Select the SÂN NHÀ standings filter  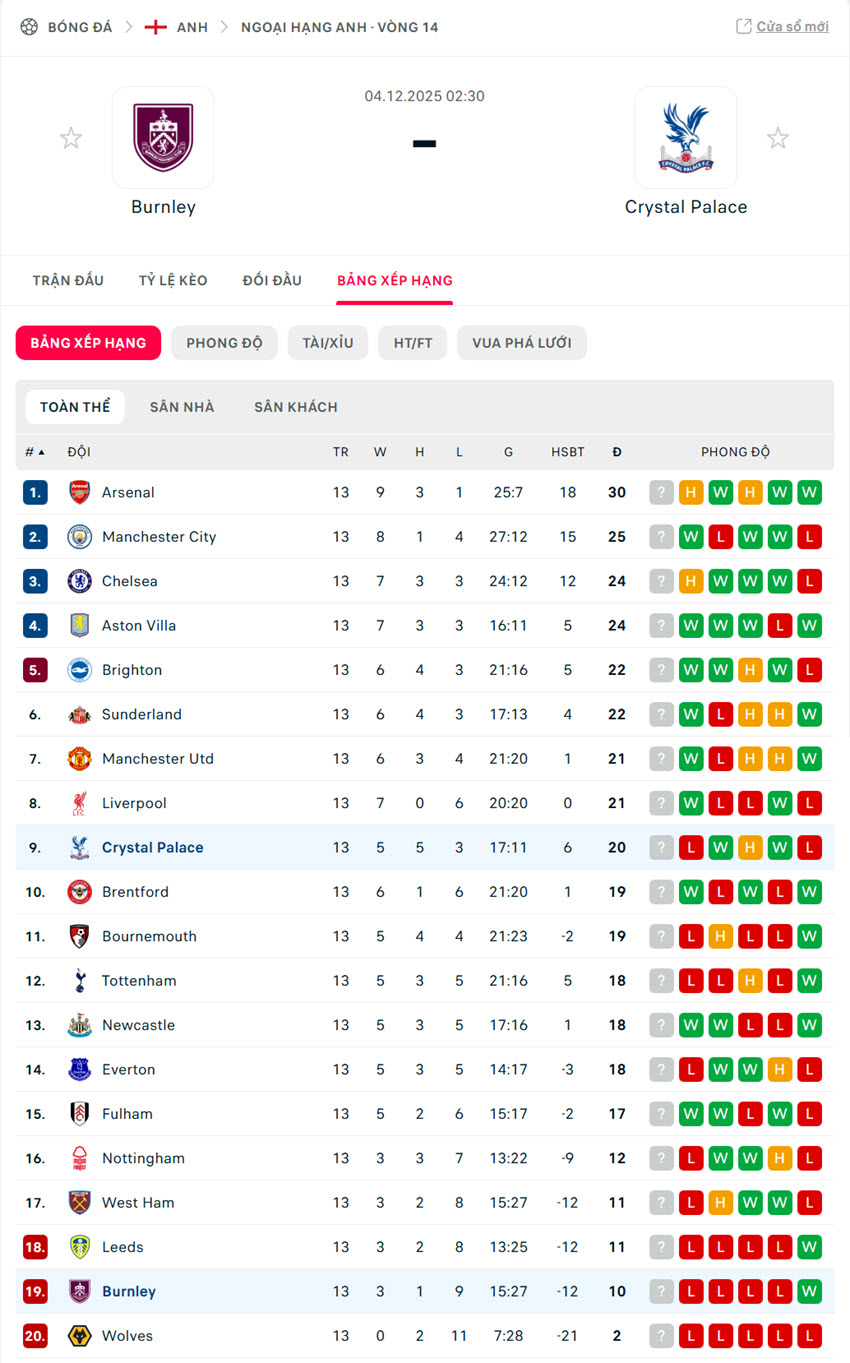pyautogui.click(x=182, y=407)
